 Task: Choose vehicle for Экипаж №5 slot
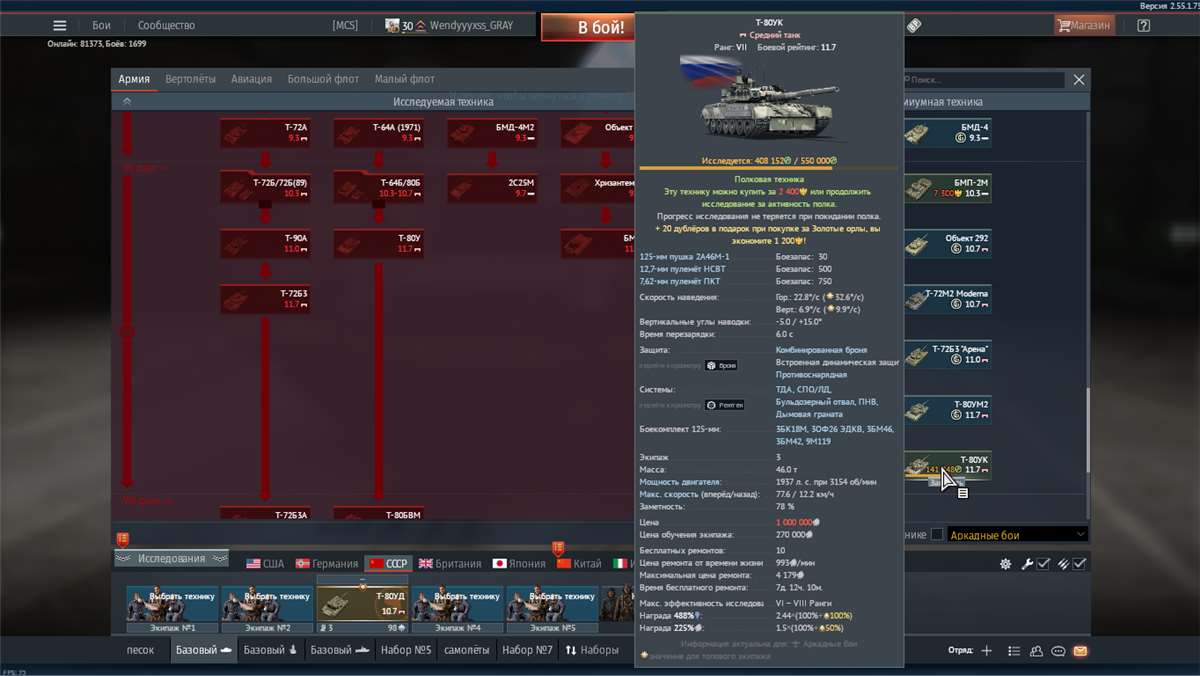point(553,609)
